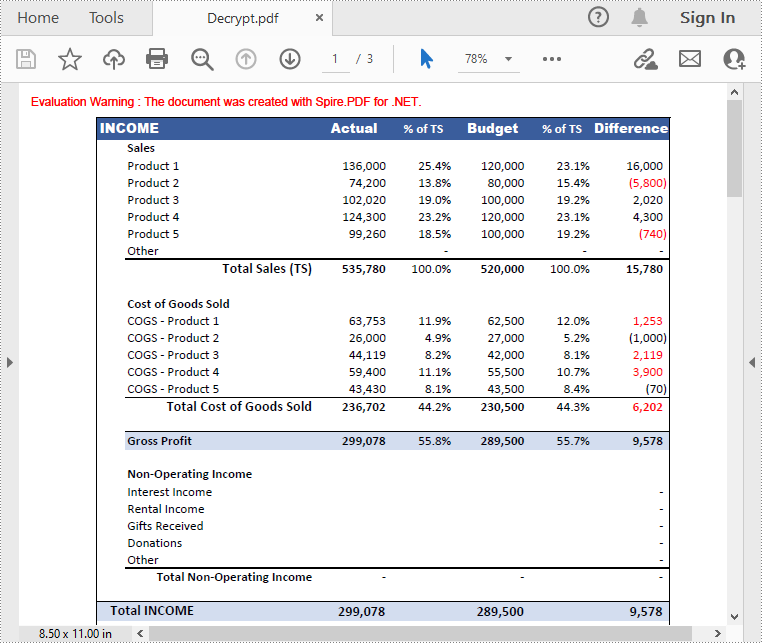This screenshot has width=762, height=643.
Task: Click the Total Cost of Goods Sold label
Action: pyautogui.click(x=239, y=407)
